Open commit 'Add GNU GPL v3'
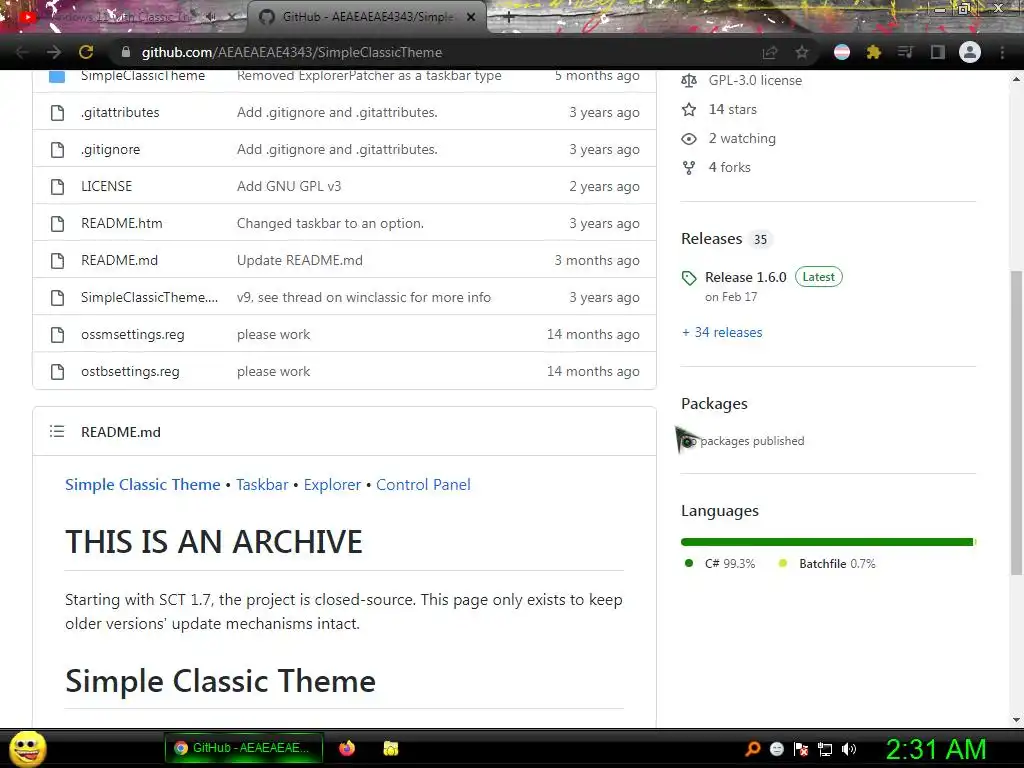 pos(289,186)
